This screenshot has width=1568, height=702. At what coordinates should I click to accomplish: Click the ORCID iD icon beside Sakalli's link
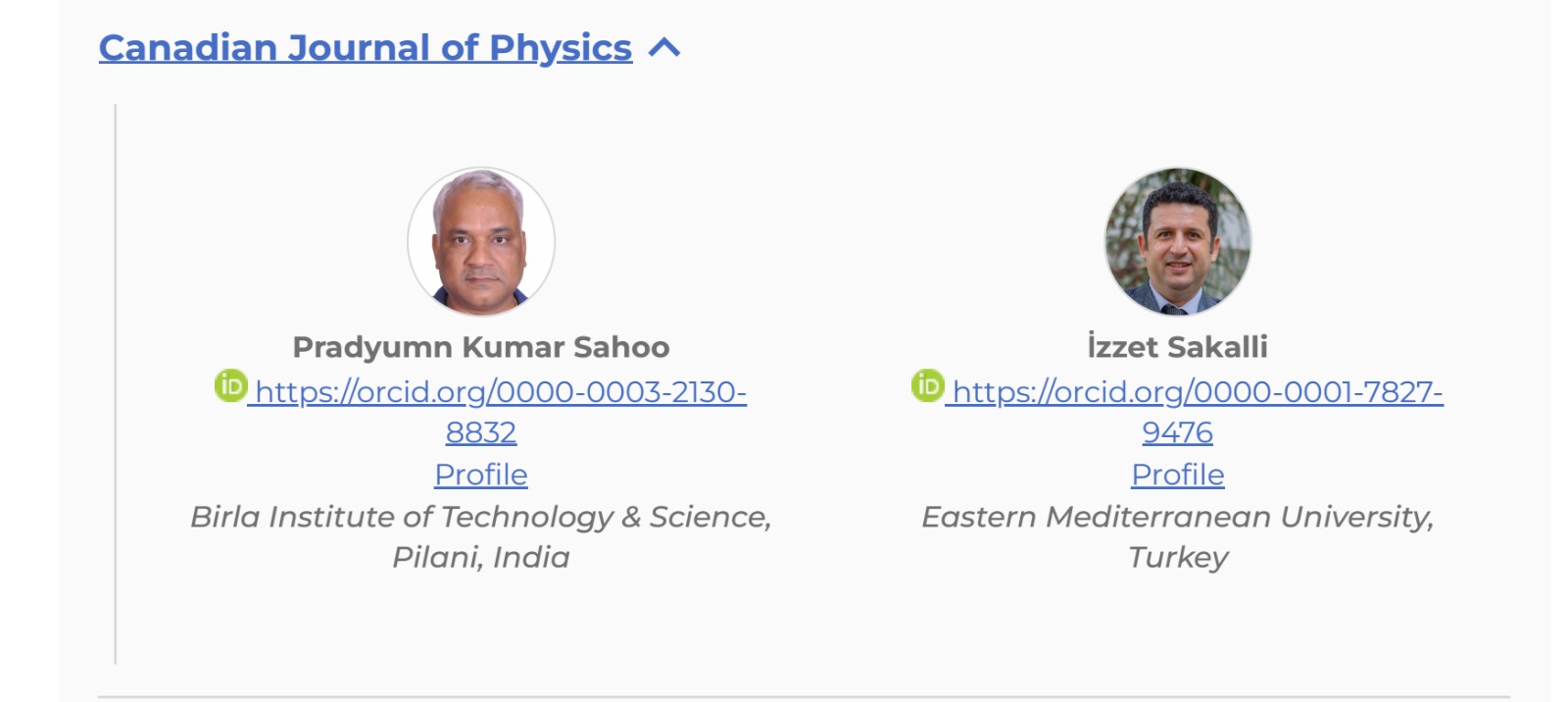tap(927, 386)
